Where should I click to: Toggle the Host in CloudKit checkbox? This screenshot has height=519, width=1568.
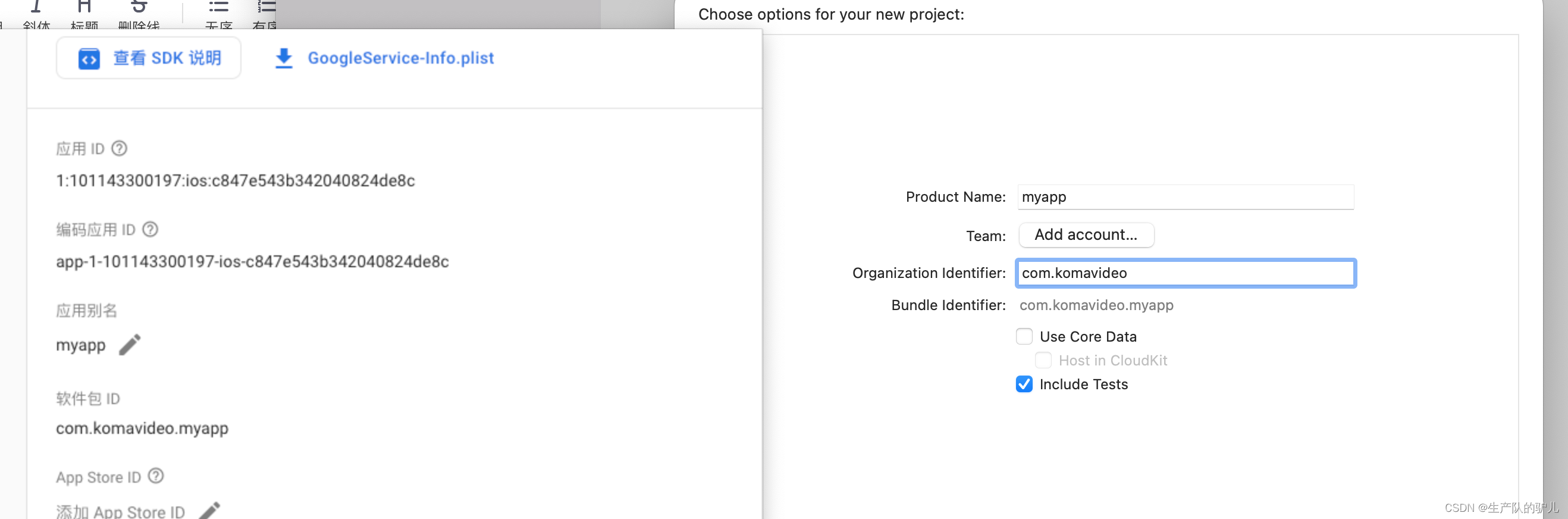[x=1043, y=361]
